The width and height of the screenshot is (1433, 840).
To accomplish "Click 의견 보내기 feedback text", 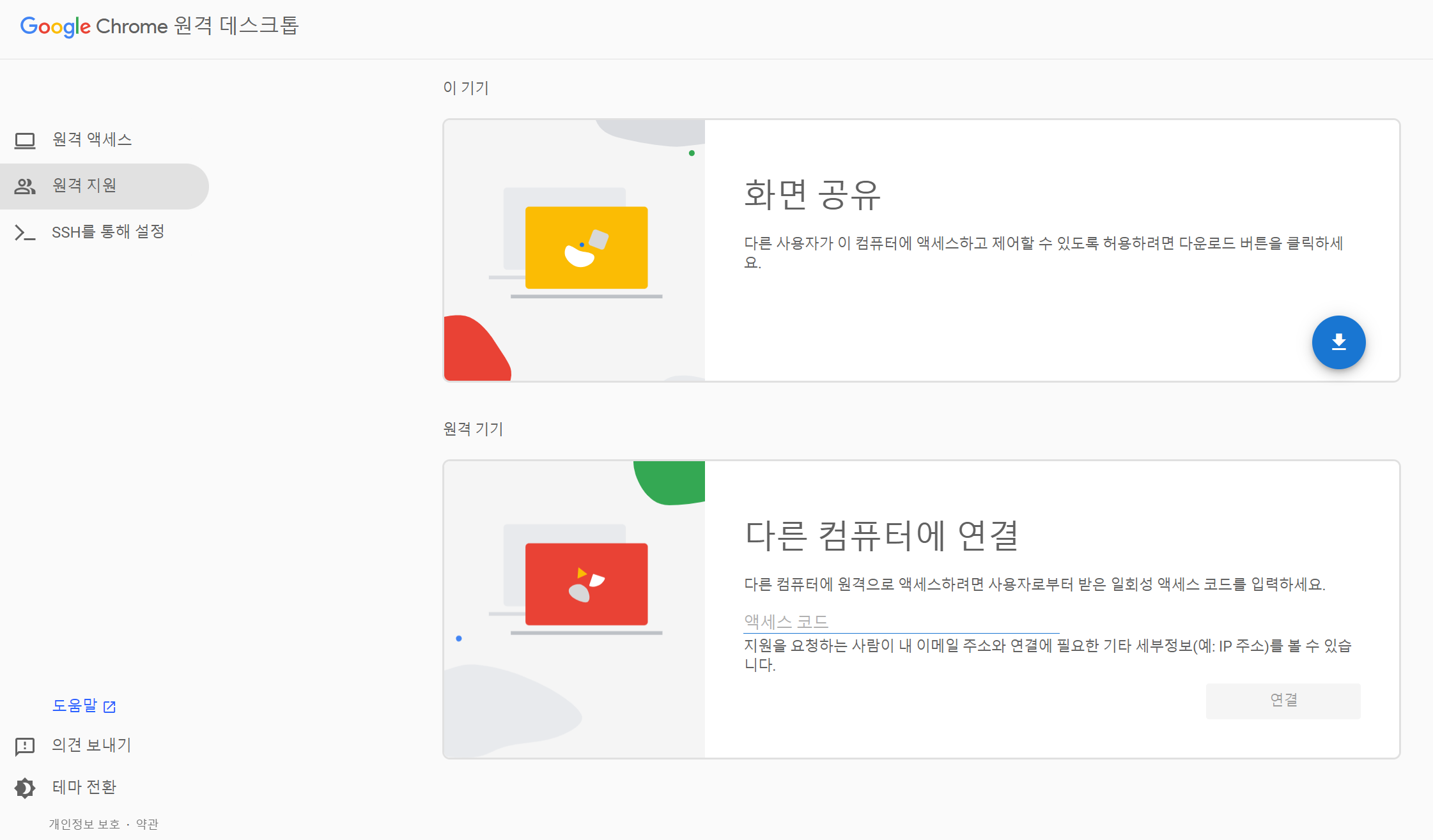I will click(91, 745).
